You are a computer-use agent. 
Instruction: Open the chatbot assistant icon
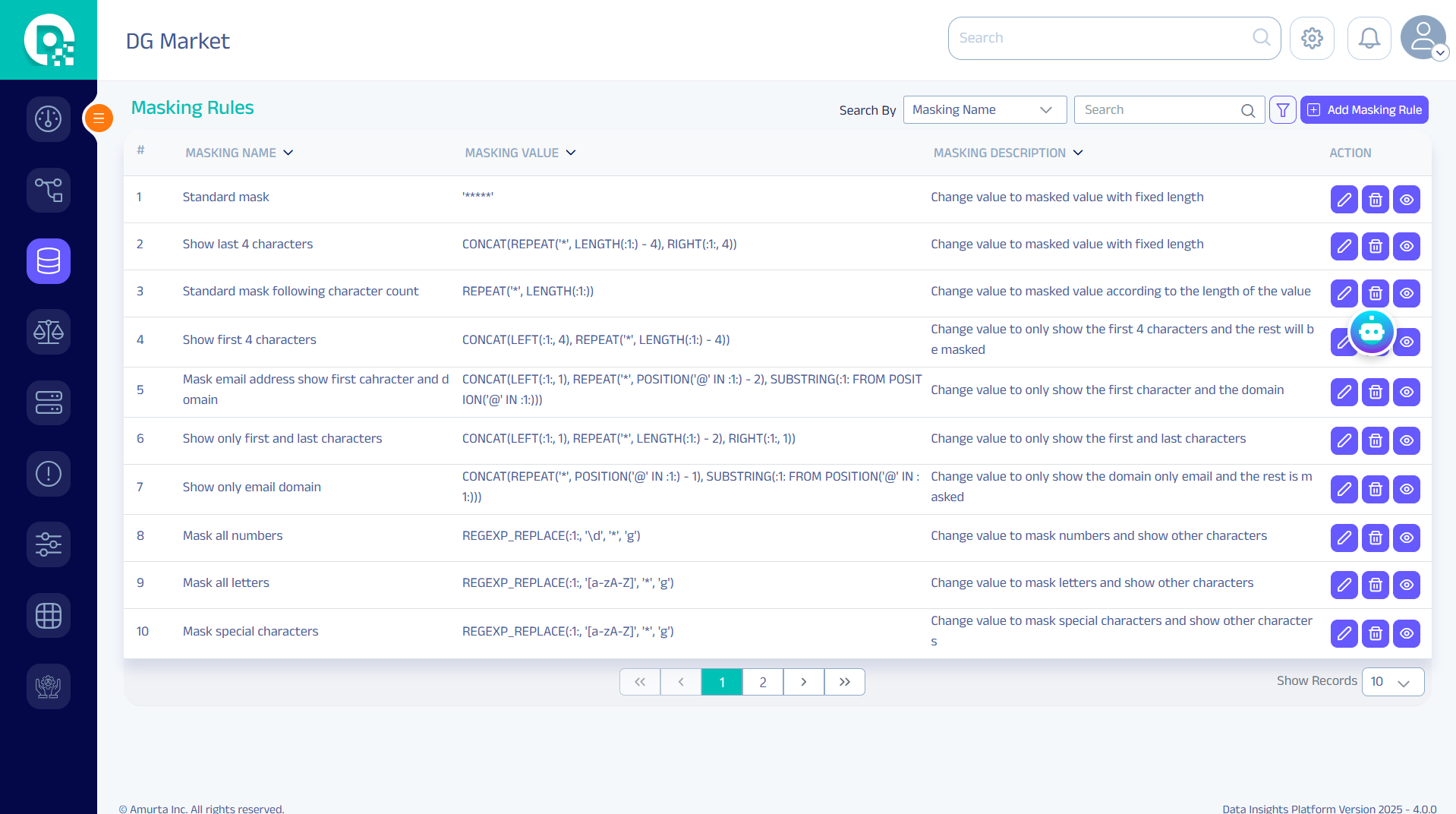[1371, 331]
